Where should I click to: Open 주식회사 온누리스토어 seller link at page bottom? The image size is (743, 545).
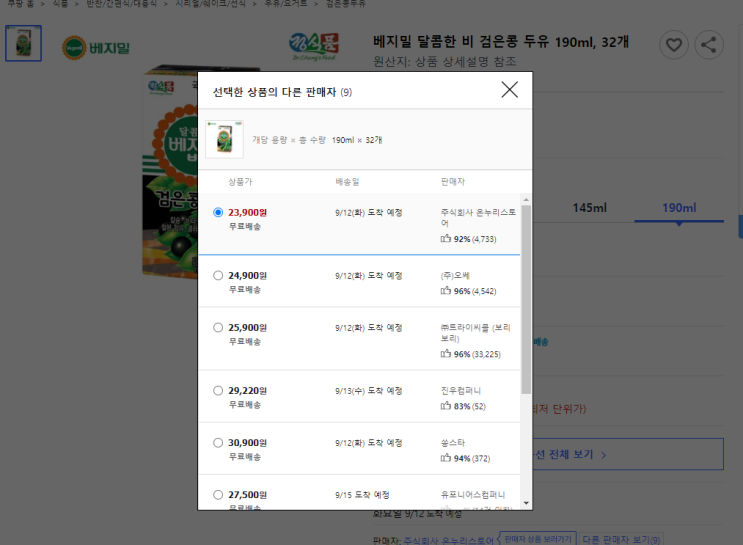pos(448,540)
